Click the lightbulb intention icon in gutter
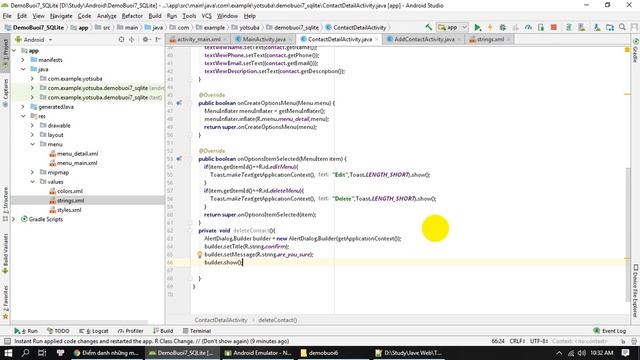This screenshot has height=360, width=640. tap(200, 255)
